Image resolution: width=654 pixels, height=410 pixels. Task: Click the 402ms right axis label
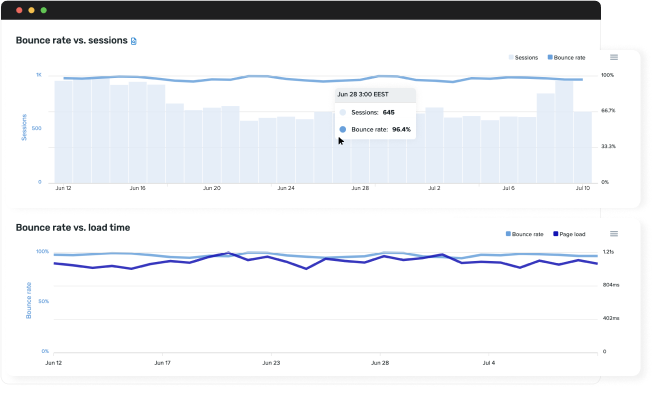click(x=611, y=318)
